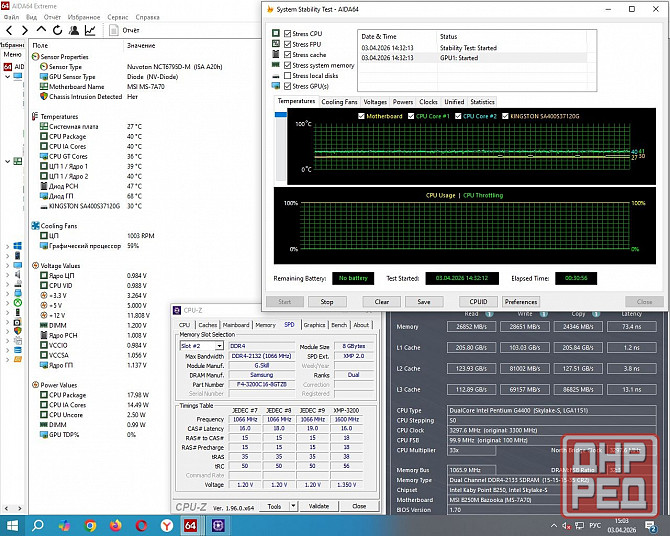The height and width of the screenshot is (536, 670).
Task: Go up one level in AIDA64
Action: 41,29
